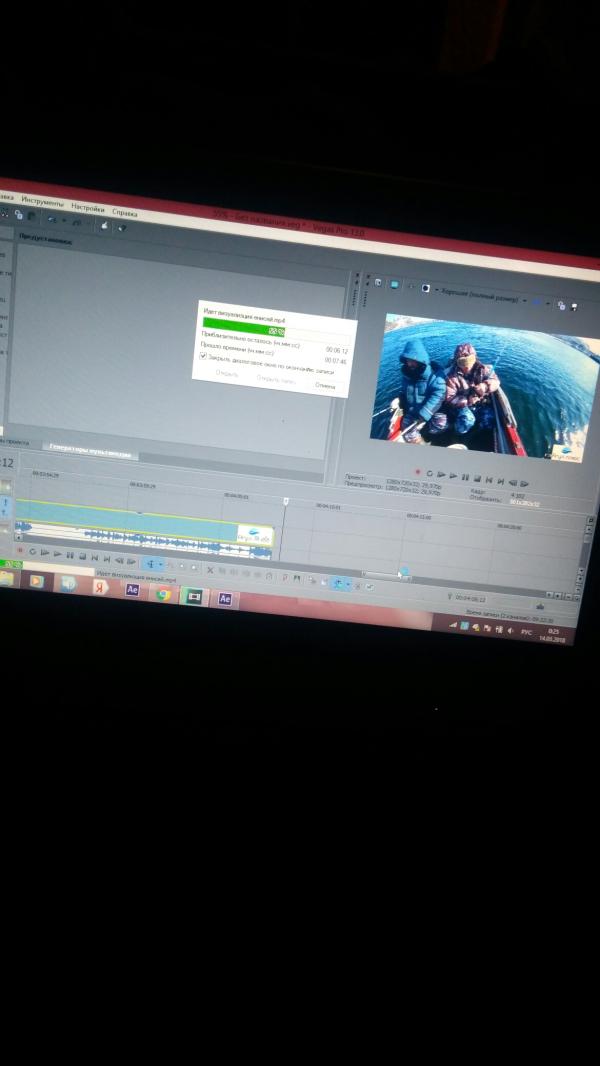Image resolution: width=600 pixels, height=1066 pixels.
Task: Open the Справка menu
Action: [x=125, y=213]
